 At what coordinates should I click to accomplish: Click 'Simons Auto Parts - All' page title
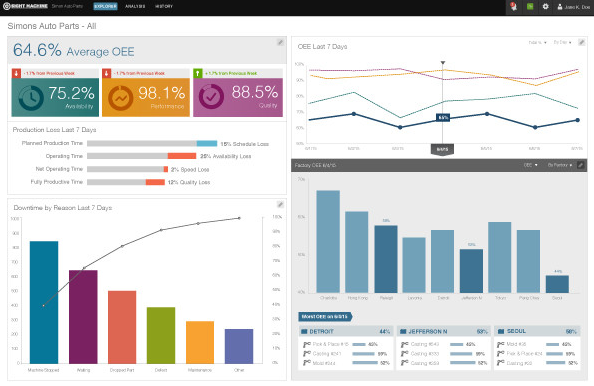(52, 26)
